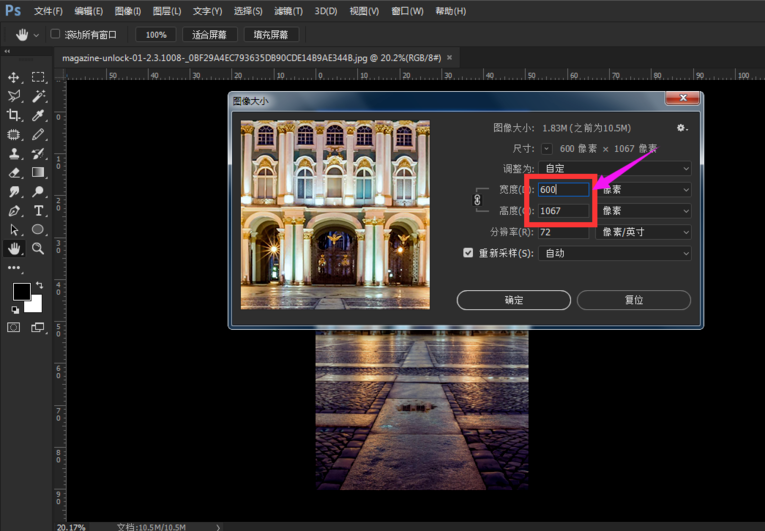
Task: Click the 确定 button
Action: 513,300
